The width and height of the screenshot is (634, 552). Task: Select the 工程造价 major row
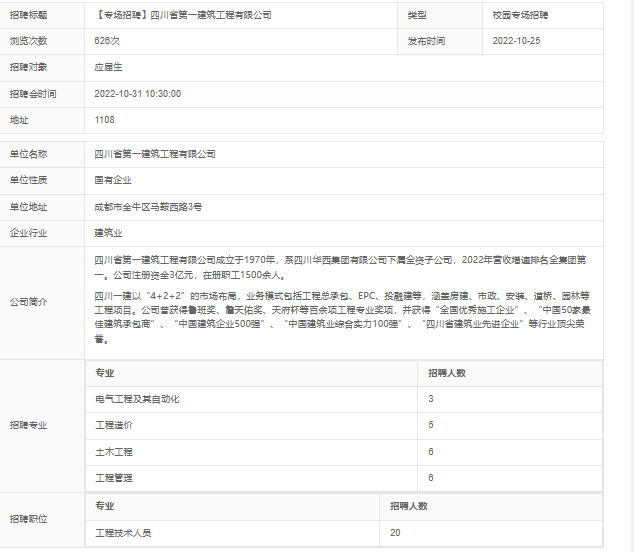(344, 426)
